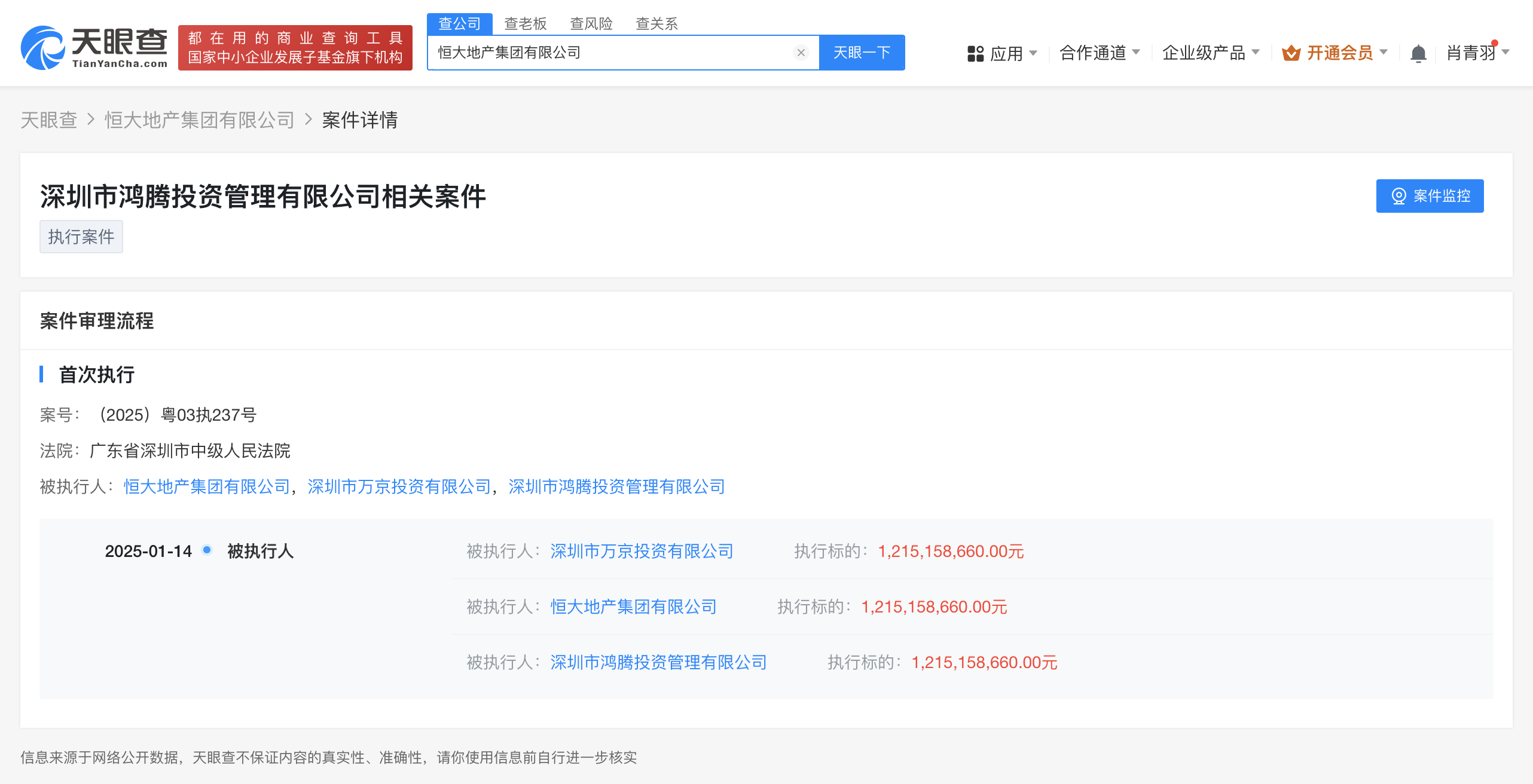Expand the 合作通道 dropdown
This screenshot has width=1533, height=784.
[1136, 53]
